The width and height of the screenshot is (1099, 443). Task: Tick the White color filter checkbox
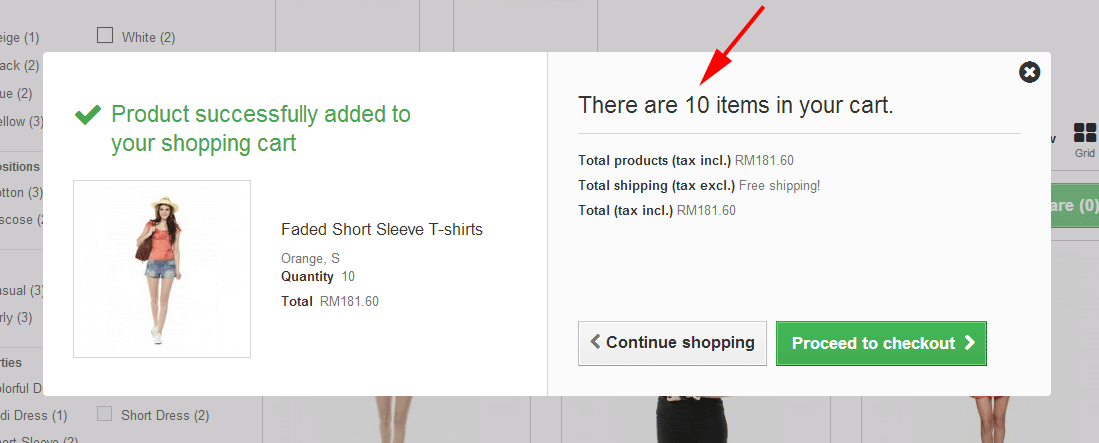click(104, 36)
